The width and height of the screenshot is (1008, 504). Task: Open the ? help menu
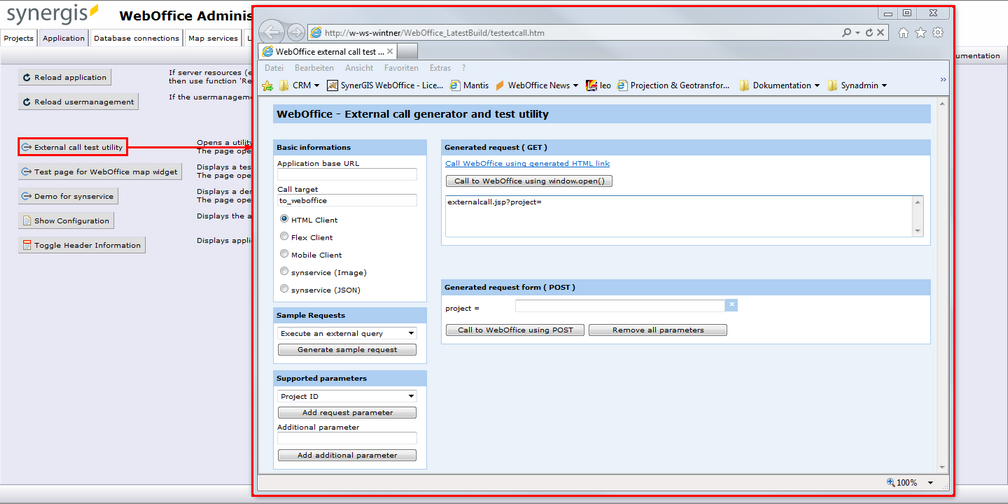464,68
